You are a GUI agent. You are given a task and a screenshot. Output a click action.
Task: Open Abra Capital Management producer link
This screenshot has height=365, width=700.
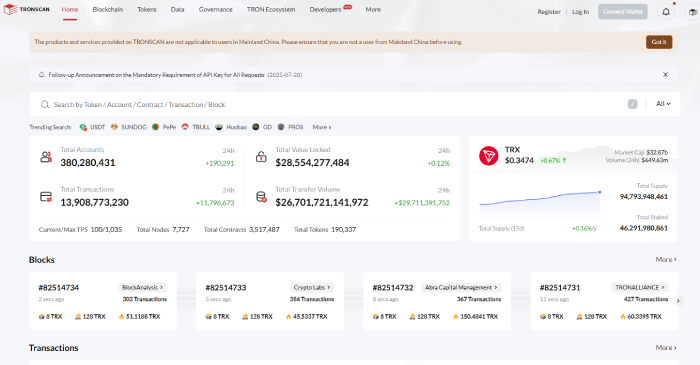point(461,287)
